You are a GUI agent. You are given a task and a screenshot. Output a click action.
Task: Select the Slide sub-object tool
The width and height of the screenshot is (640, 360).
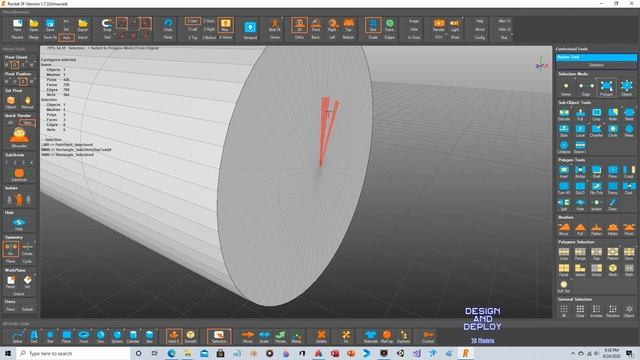pos(564,129)
